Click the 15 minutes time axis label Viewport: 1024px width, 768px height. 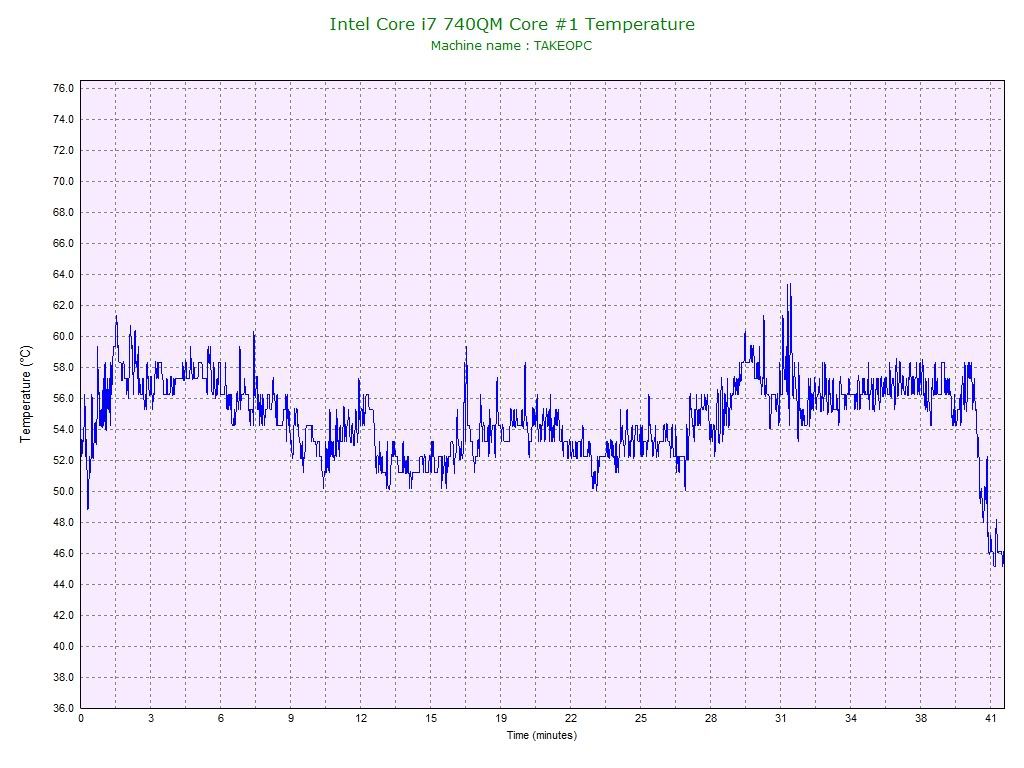pyautogui.click(x=431, y=718)
